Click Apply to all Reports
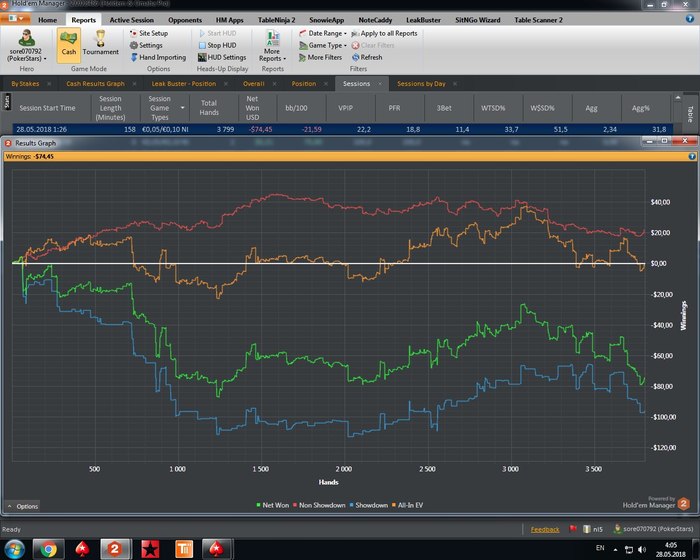This screenshot has height=560, width=700. click(384, 33)
